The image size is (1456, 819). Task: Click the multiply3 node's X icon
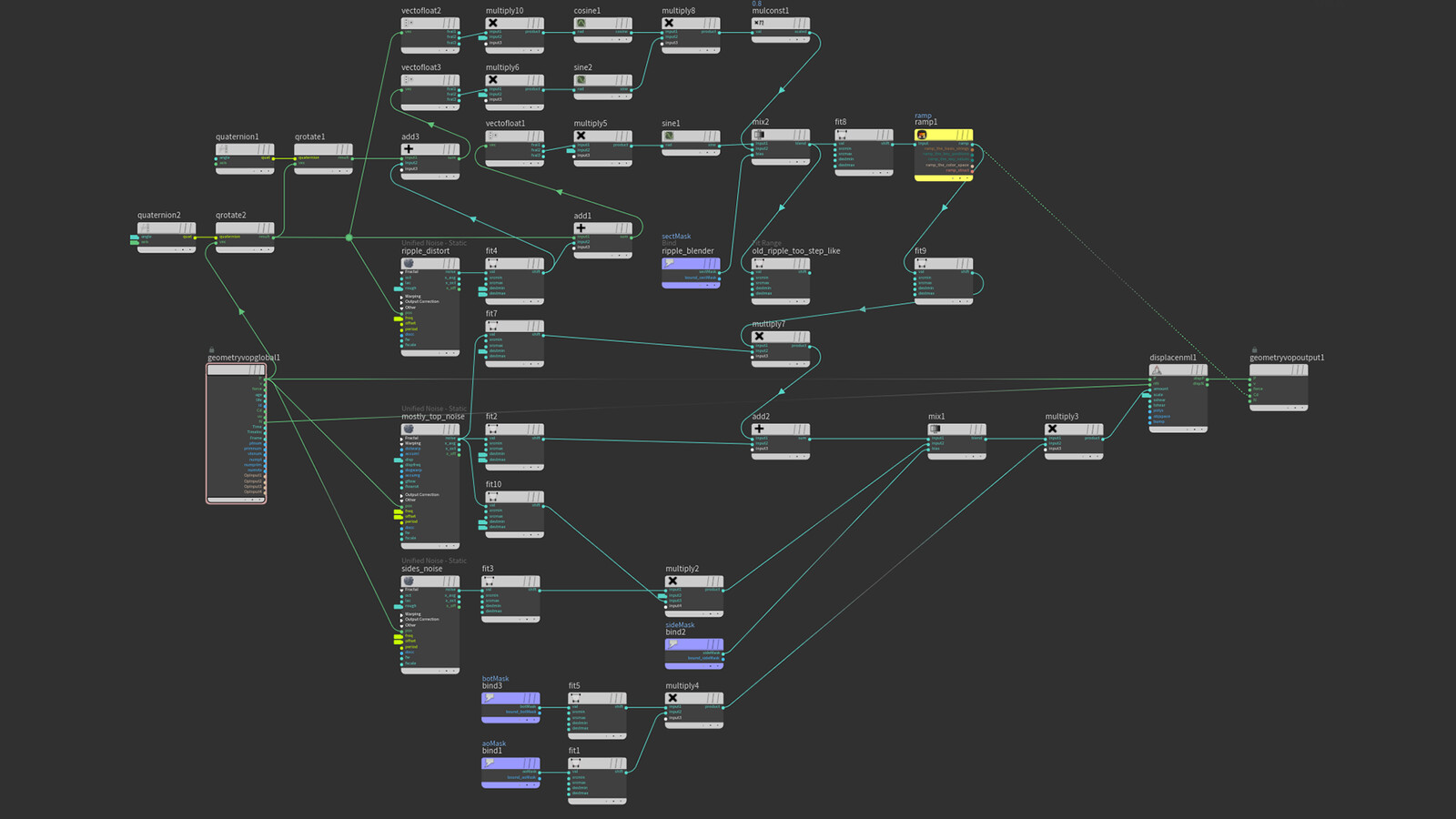1052,429
